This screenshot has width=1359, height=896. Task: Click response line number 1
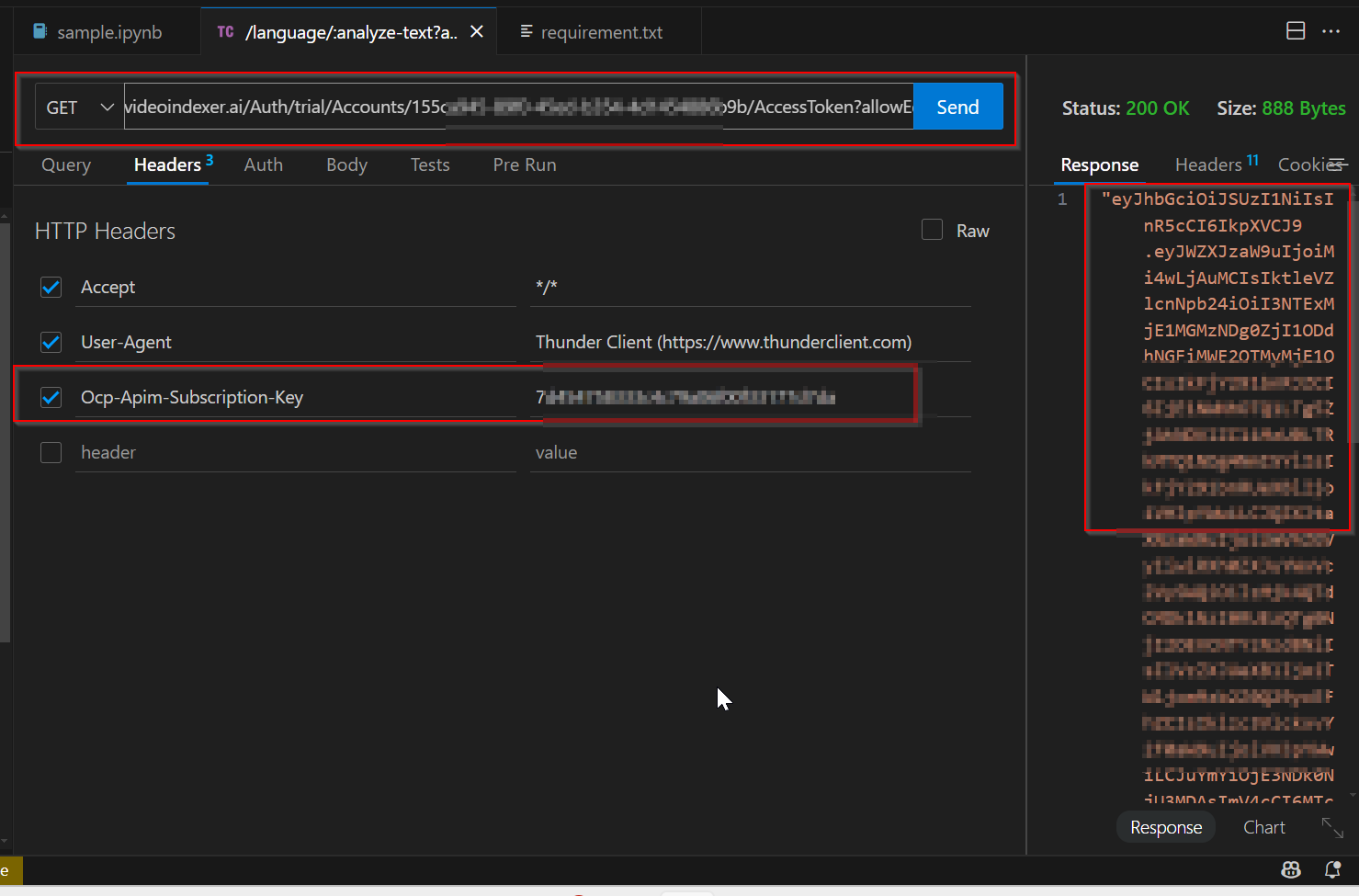tap(1062, 199)
